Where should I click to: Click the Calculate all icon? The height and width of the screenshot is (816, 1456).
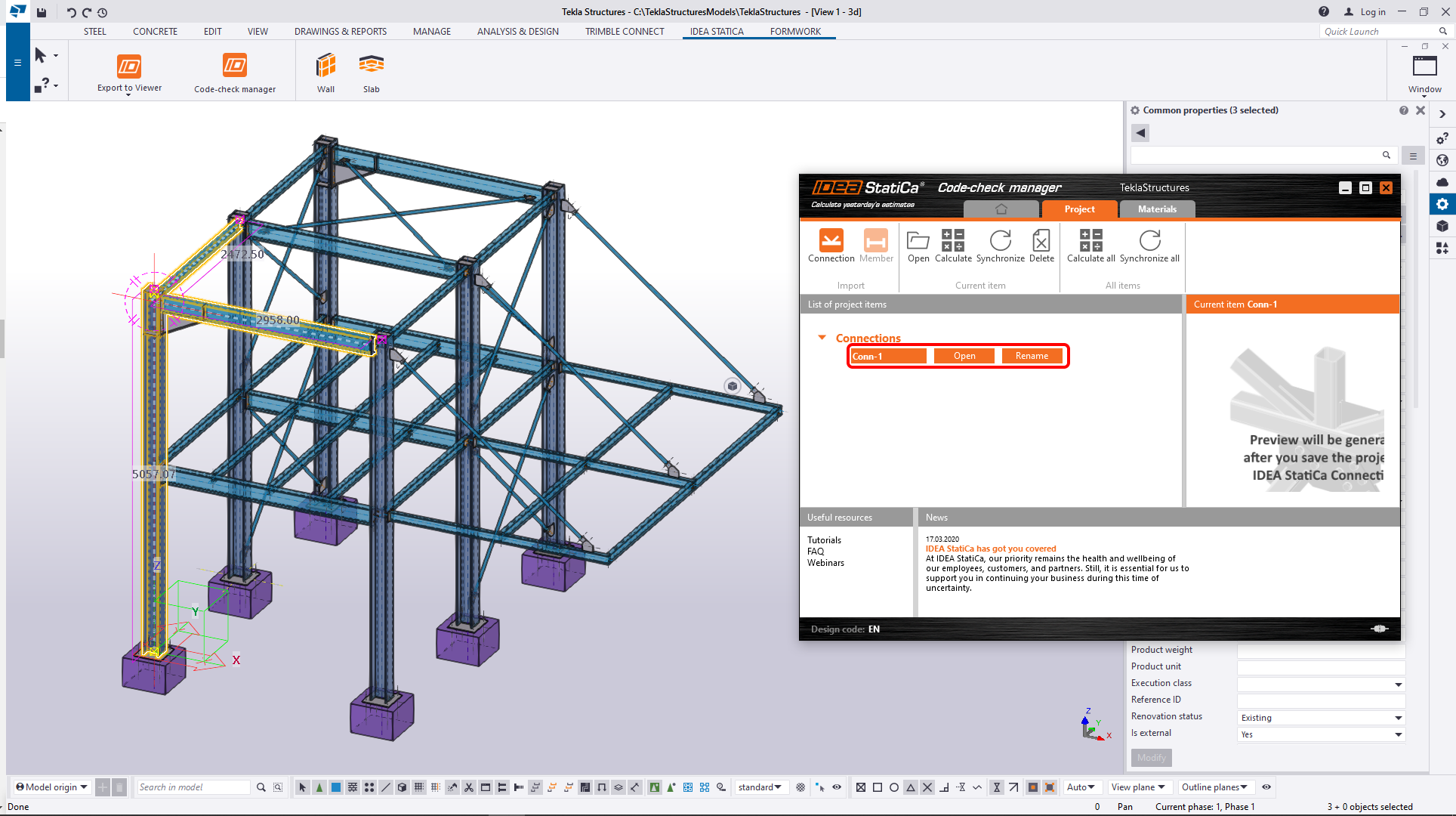1090,242
